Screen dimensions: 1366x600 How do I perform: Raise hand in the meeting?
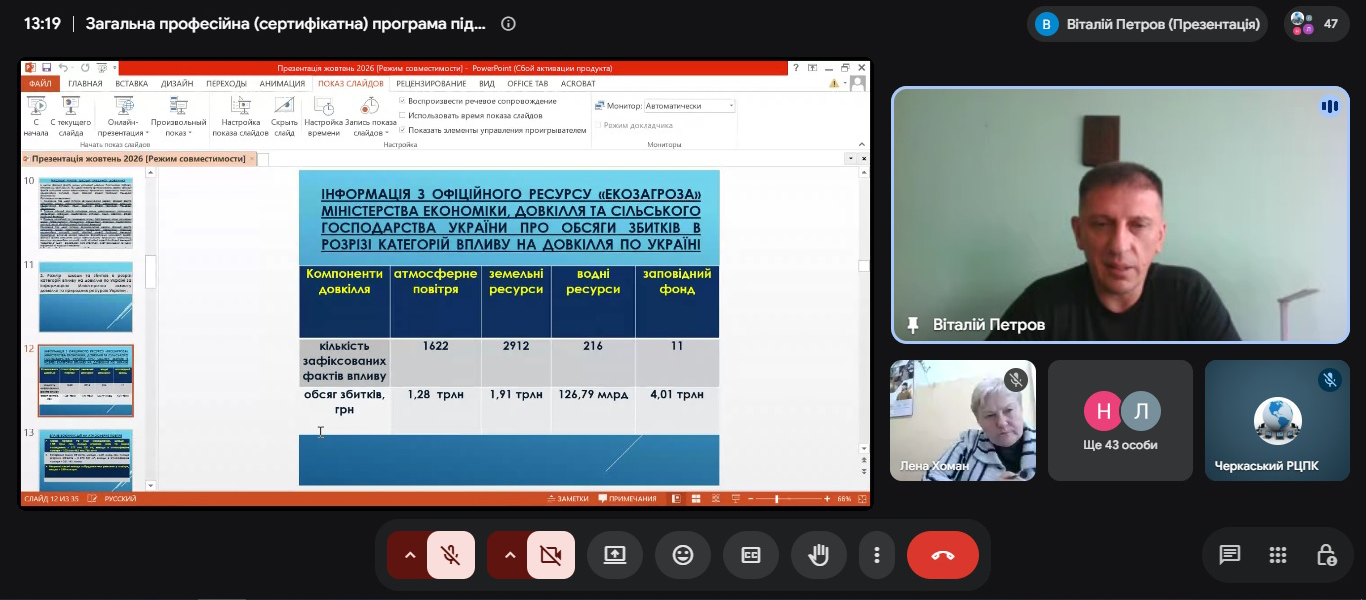[819, 555]
